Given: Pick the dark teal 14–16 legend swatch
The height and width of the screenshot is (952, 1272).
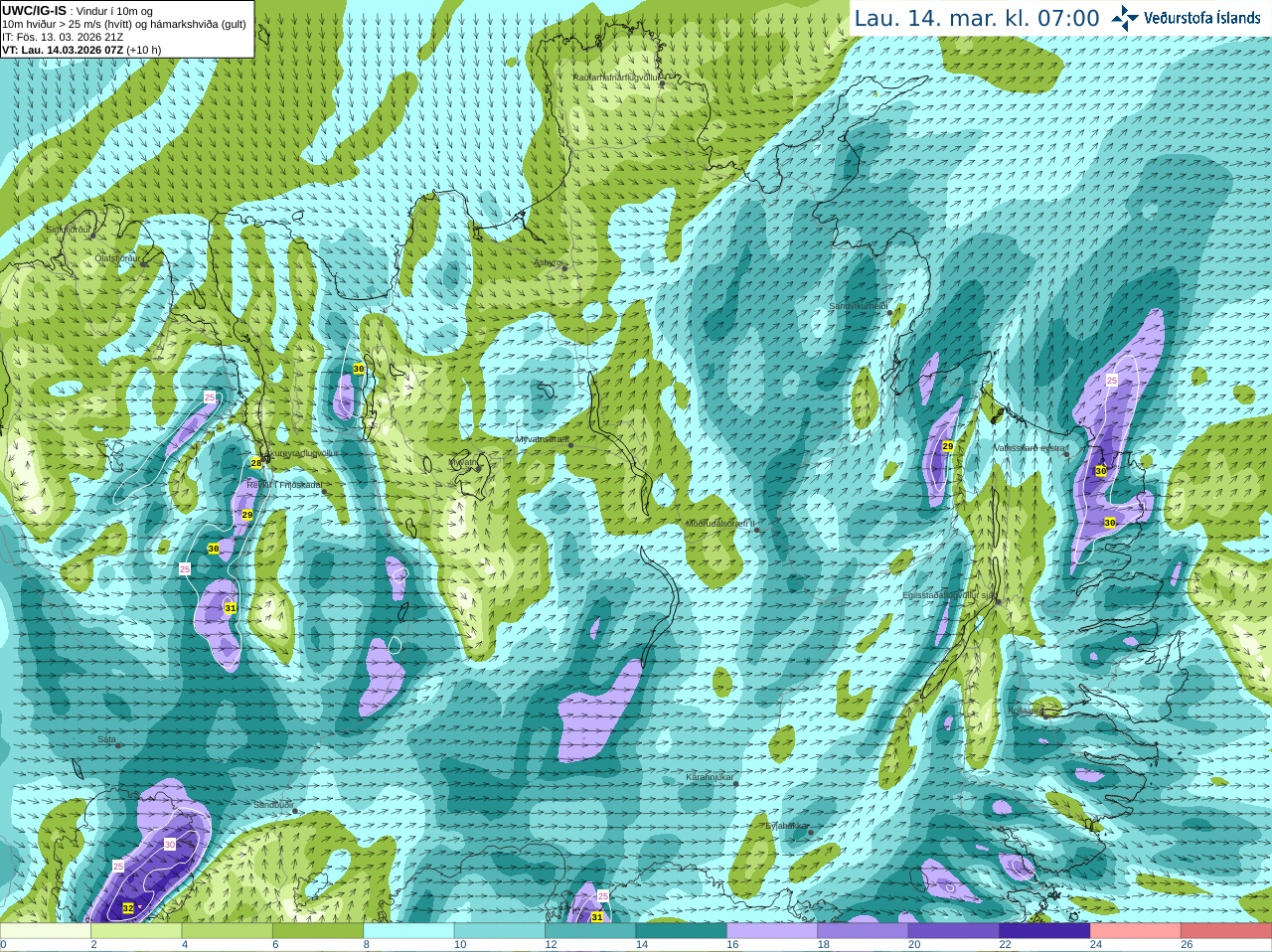Looking at the screenshot, I should coord(682,931).
